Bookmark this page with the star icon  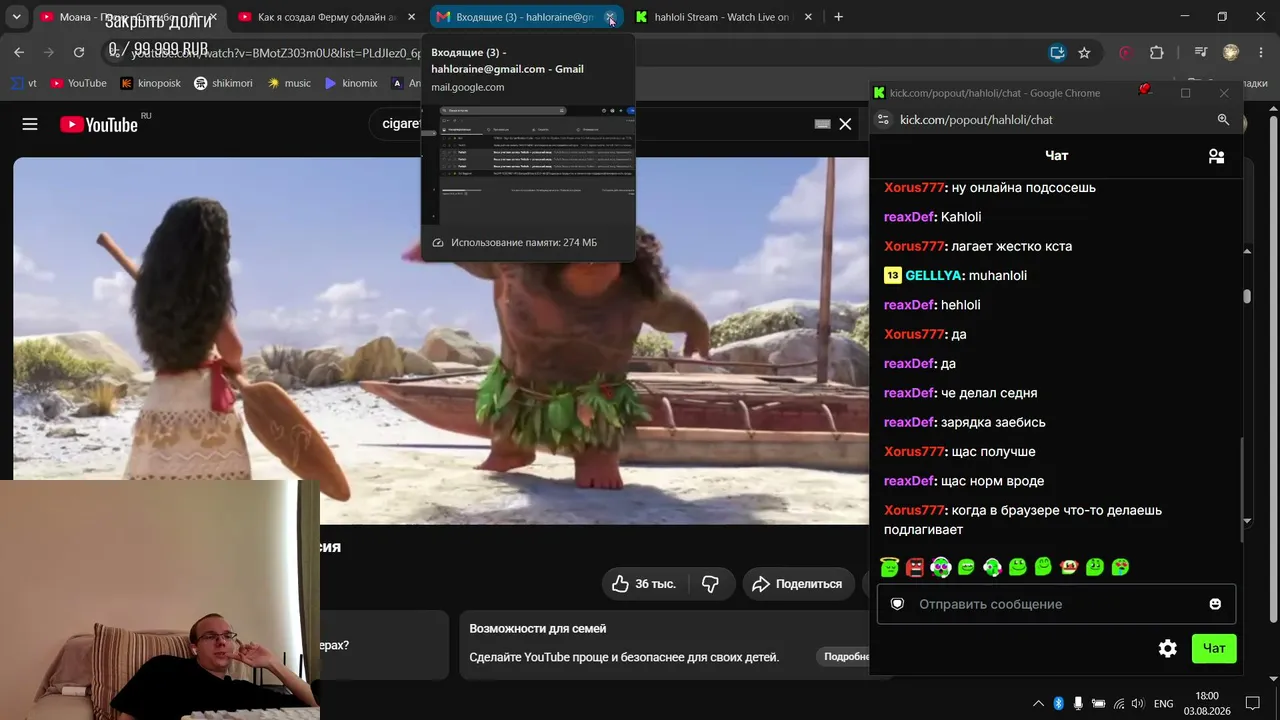[x=1084, y=53]
